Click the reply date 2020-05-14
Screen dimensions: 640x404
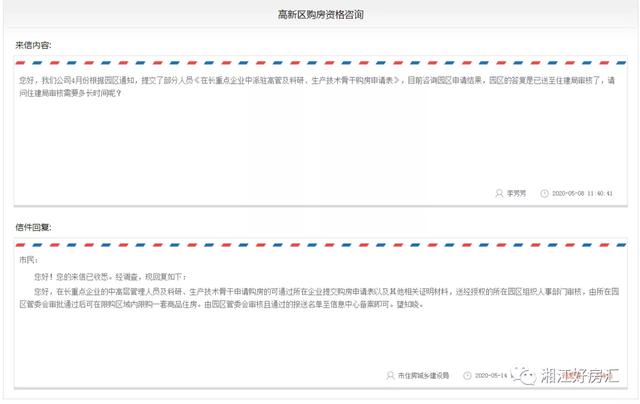point(491,375)
